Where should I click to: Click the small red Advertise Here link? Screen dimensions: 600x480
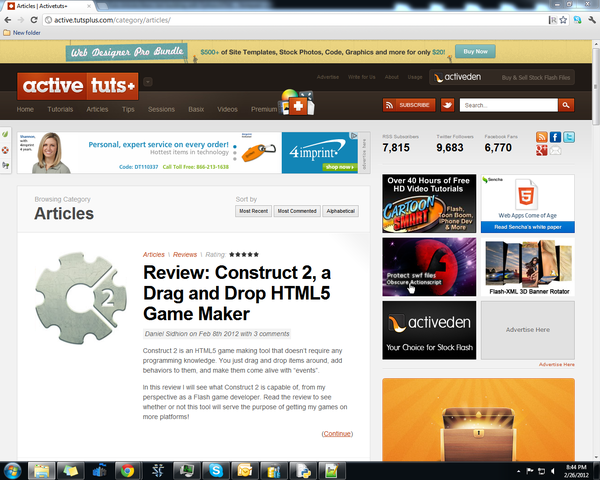pyautogui.click(x=556, y=364)
